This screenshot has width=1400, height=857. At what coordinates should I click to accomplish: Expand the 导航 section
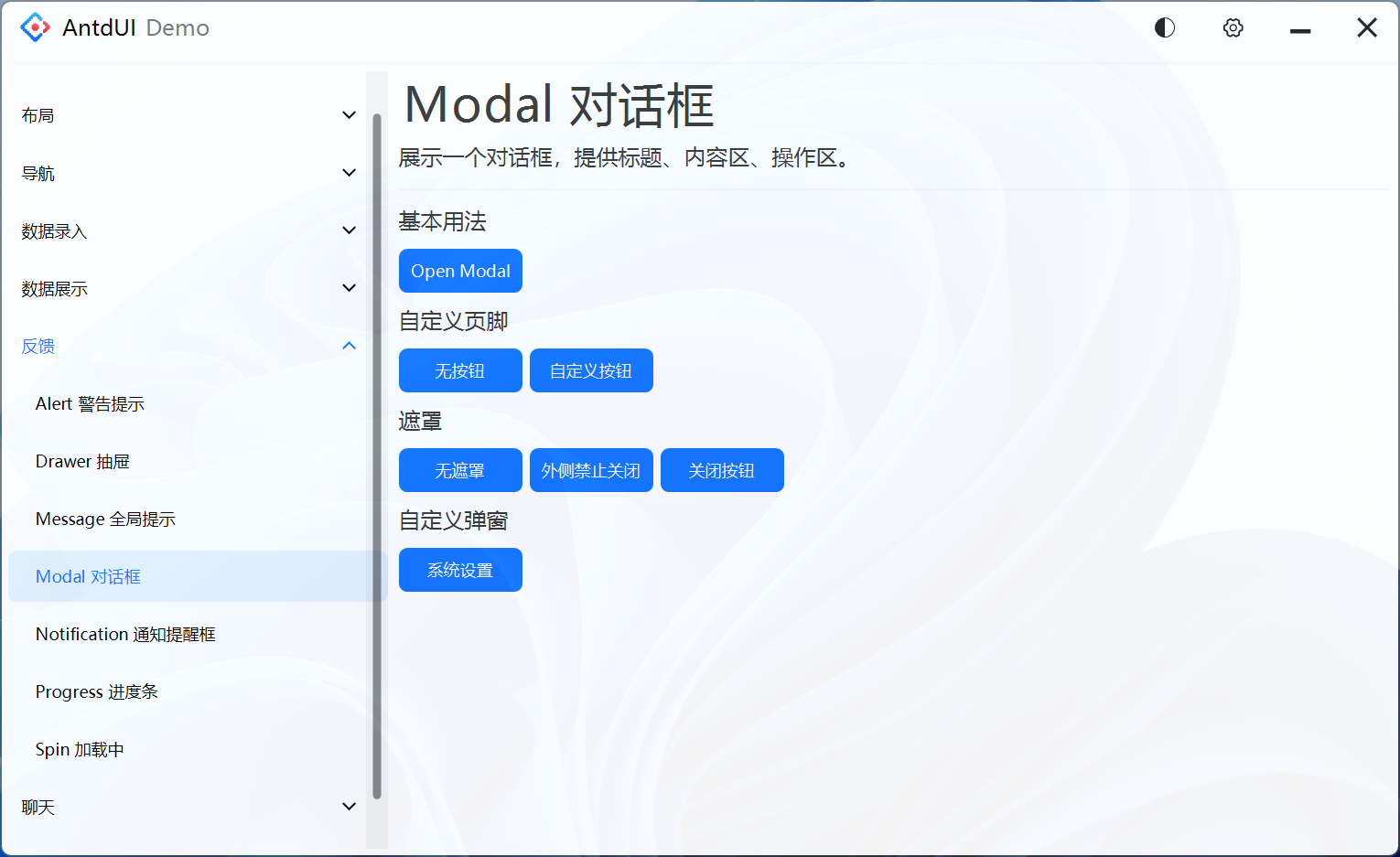(183, 173)
